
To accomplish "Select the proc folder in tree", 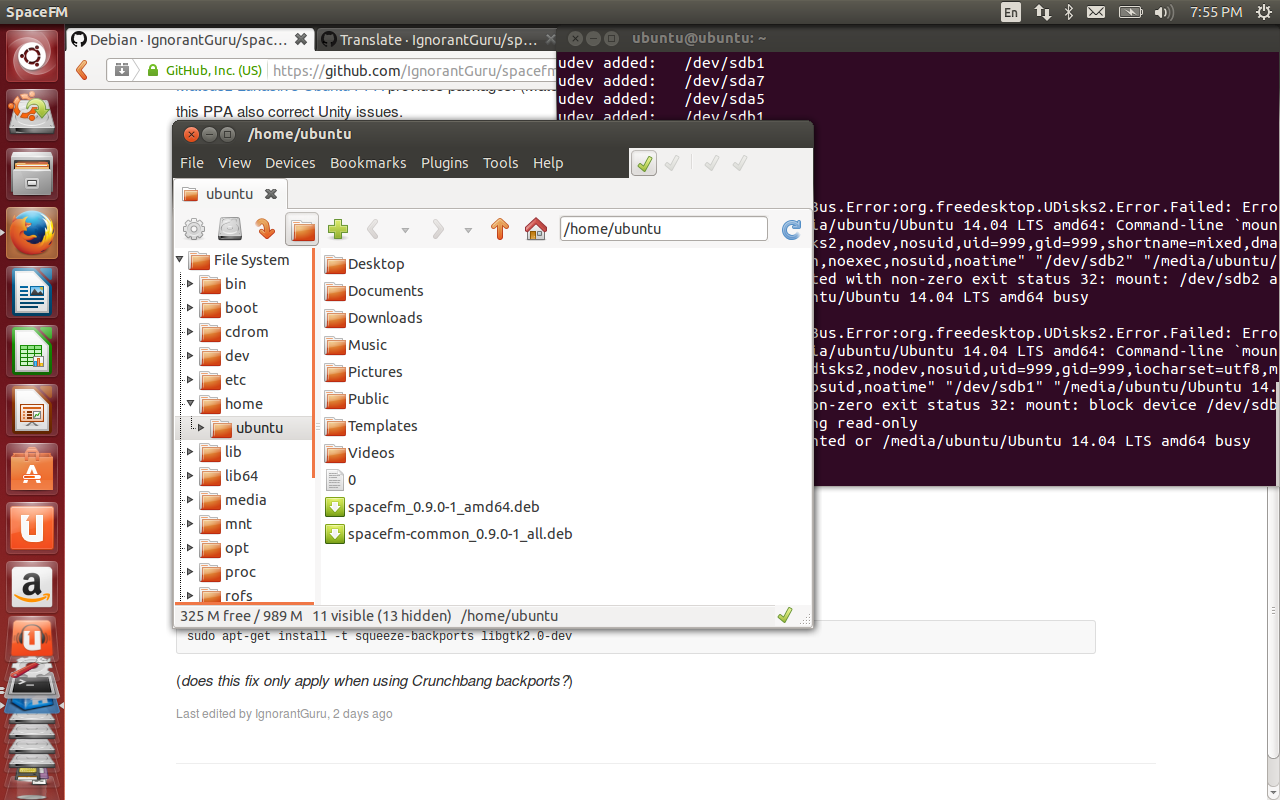I will click(228, 572).
